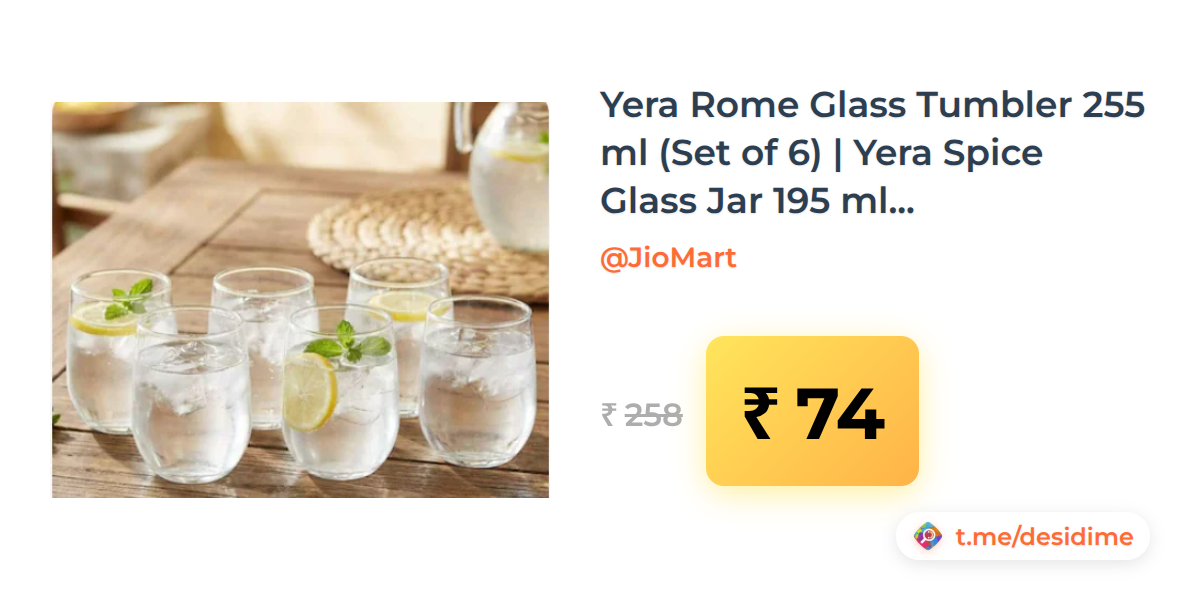Click the struck-through 258 original price

pos(653,414)
